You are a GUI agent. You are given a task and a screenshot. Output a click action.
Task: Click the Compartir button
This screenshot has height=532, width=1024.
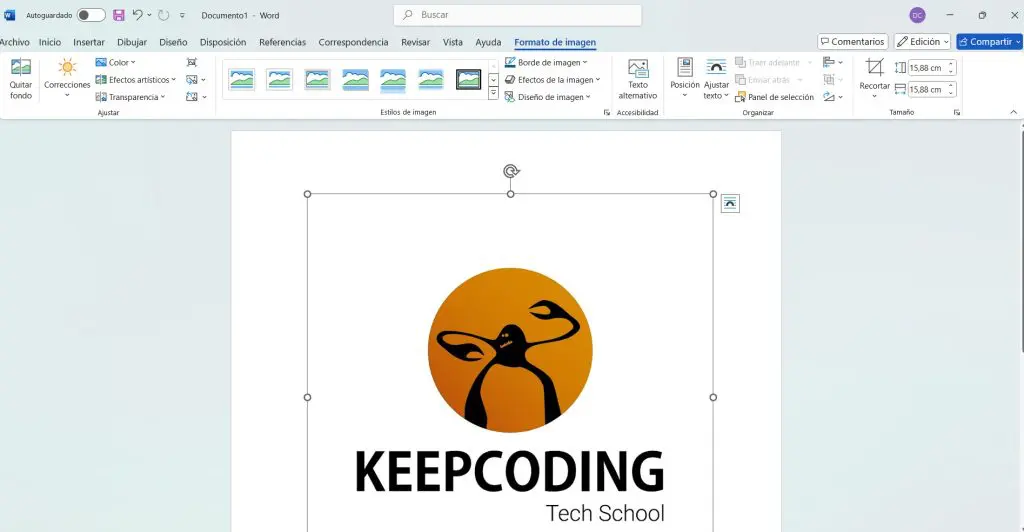click(988, 42)
